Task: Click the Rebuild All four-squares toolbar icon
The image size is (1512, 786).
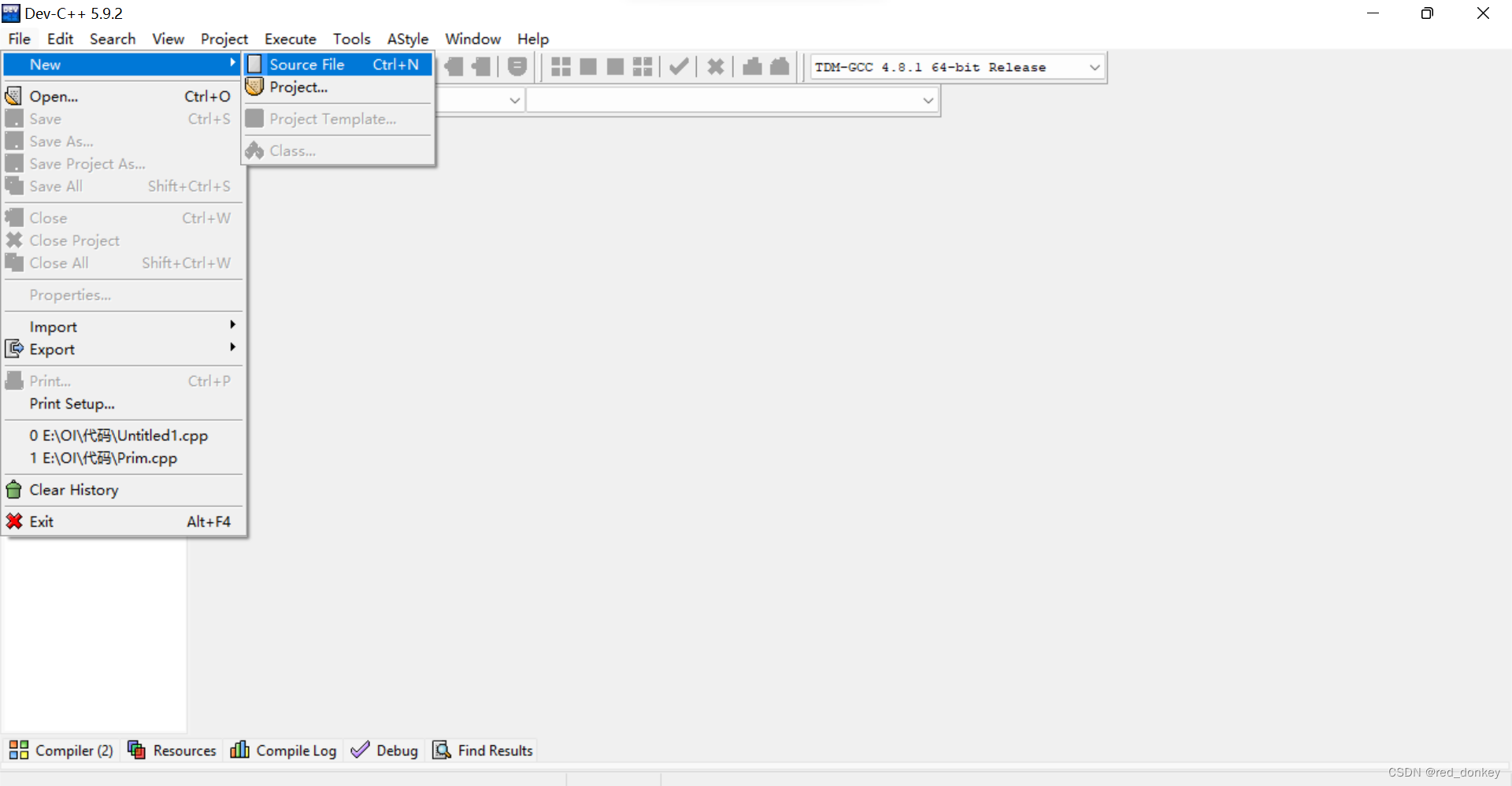Action: point(643,67)
